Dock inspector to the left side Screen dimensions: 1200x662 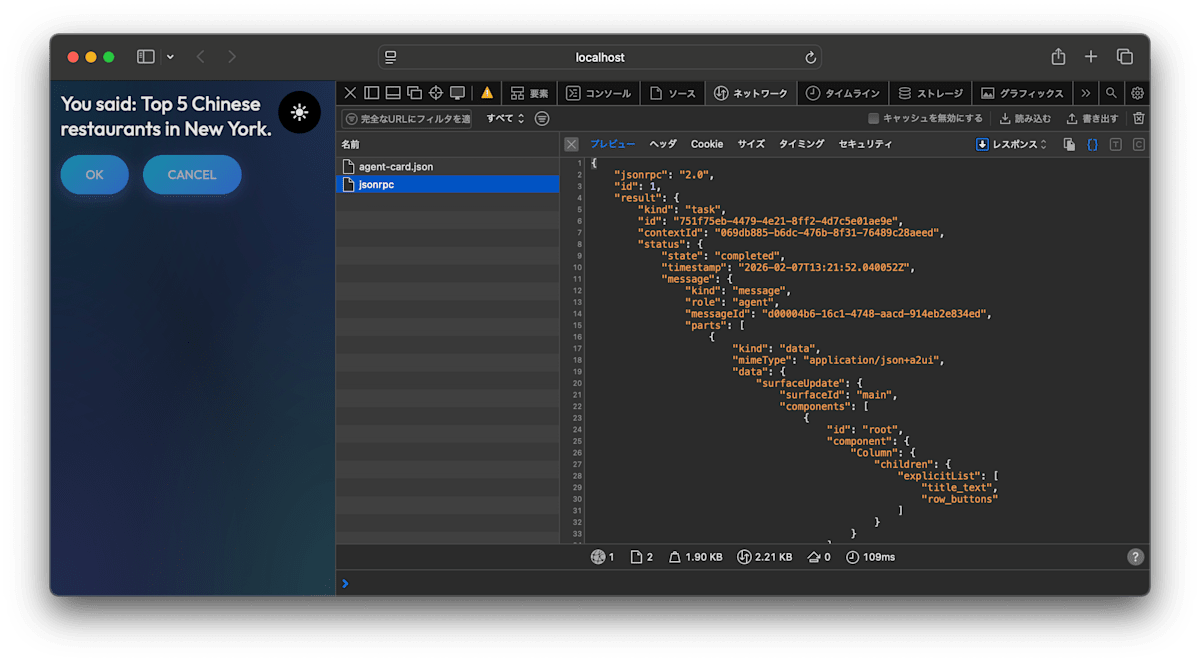click(x=371, y=93)
